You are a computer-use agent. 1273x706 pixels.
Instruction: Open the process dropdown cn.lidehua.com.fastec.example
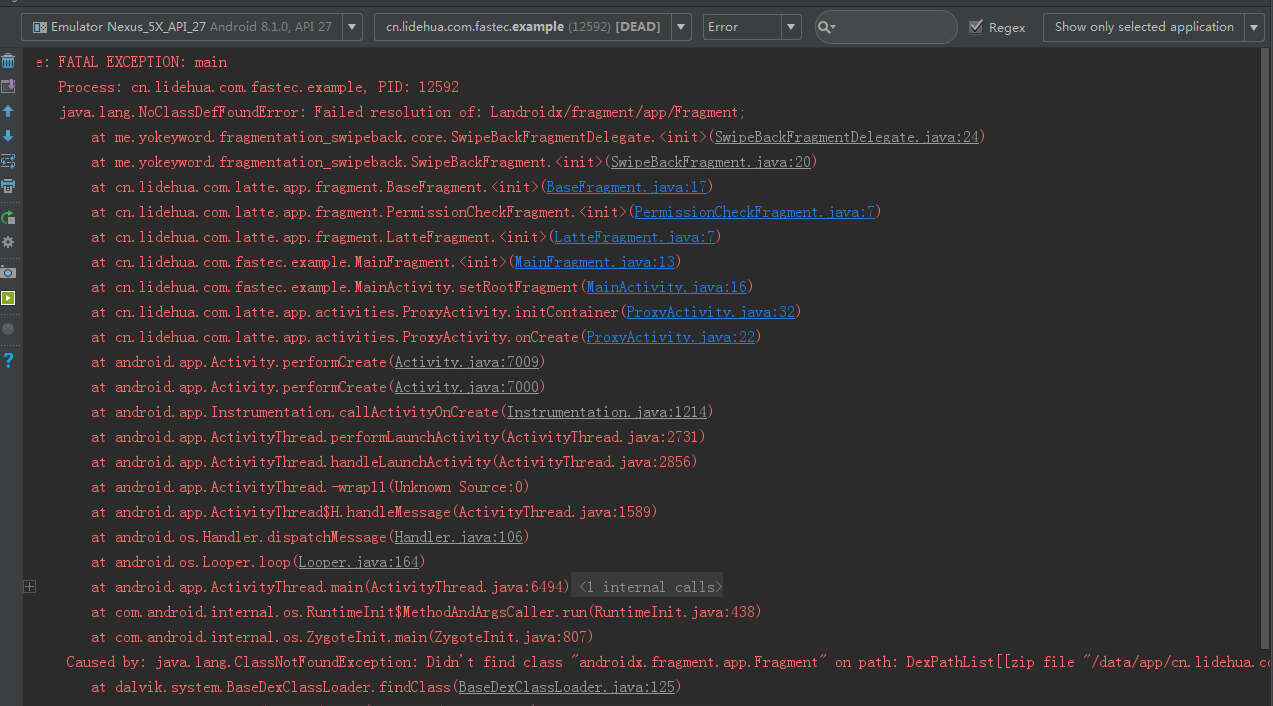tap(532, 27)
